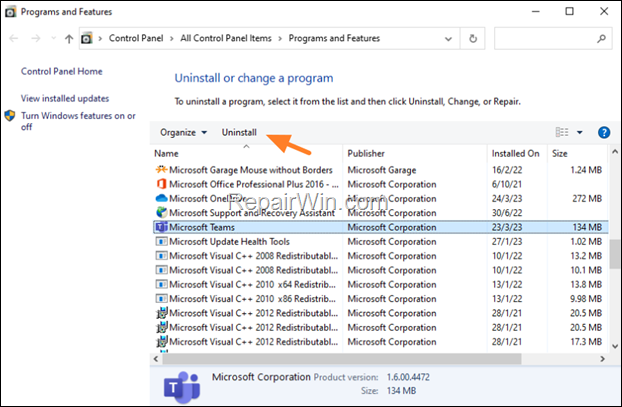This screenshot has height=407, width=622.
Task: Select Microsoft Visual C++ 2010 x86 Redistributable
Action: click(252, 299)
